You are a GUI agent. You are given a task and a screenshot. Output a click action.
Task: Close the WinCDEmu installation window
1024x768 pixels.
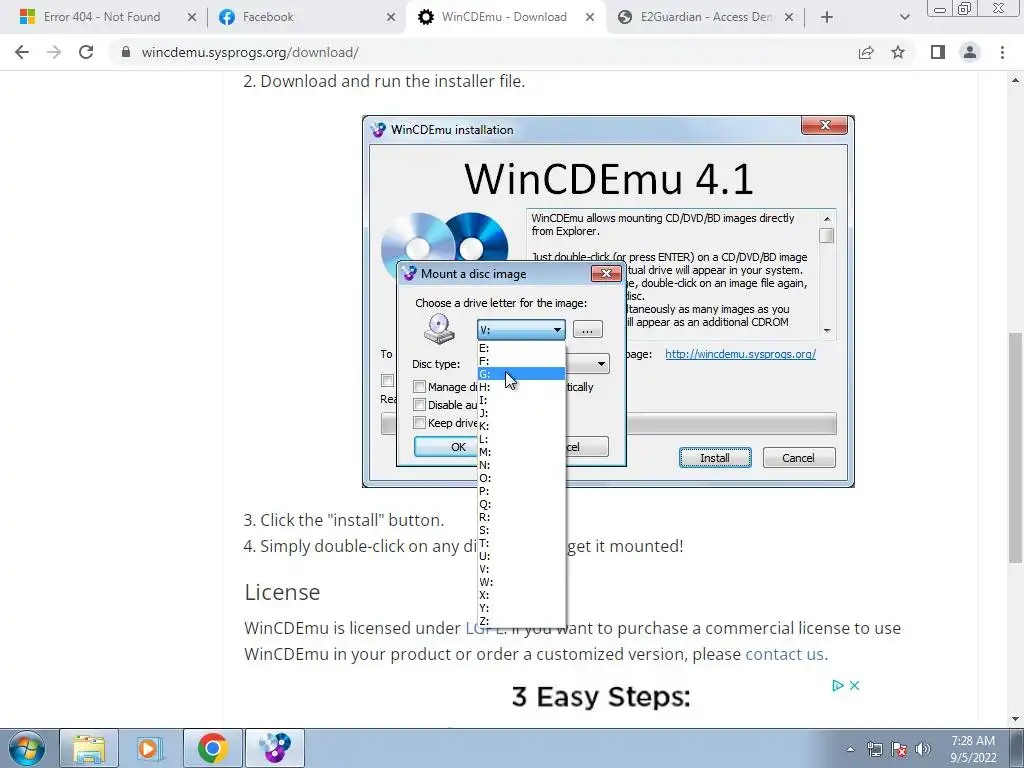pyautogui.click(x=824, y=125)
